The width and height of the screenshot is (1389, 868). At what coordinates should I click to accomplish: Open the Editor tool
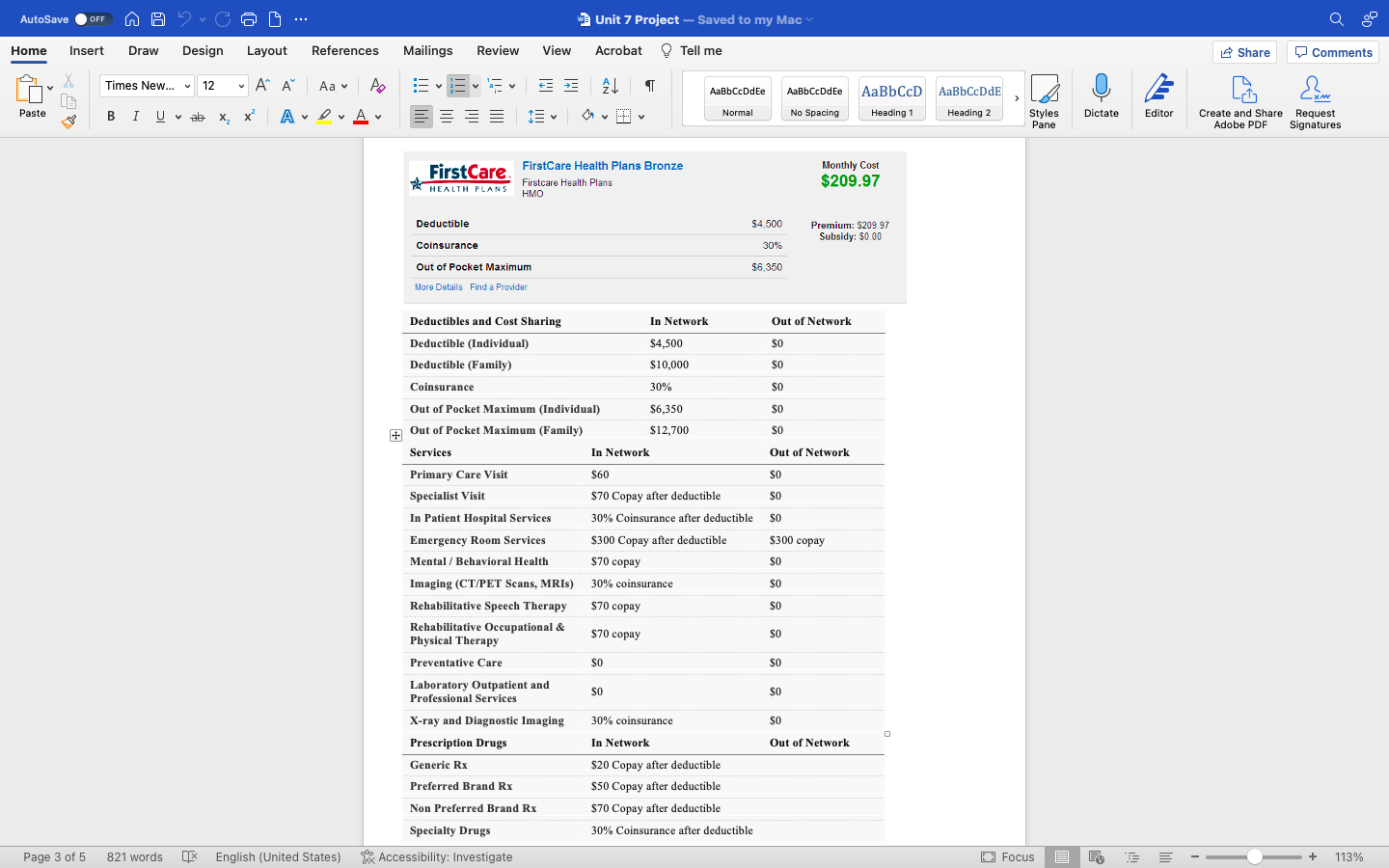pyautogui.click(x=1159, y=96)
